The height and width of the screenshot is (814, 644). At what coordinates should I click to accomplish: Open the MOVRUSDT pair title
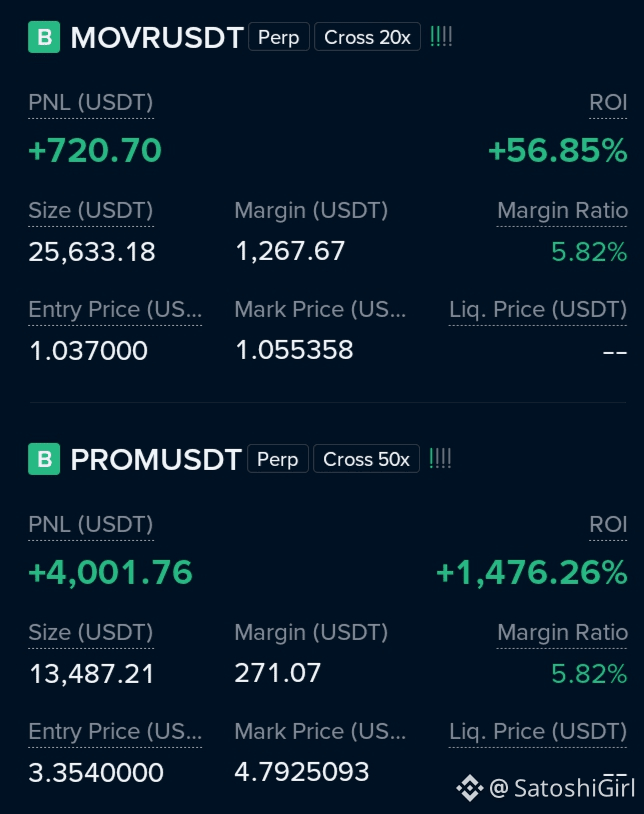157,37
